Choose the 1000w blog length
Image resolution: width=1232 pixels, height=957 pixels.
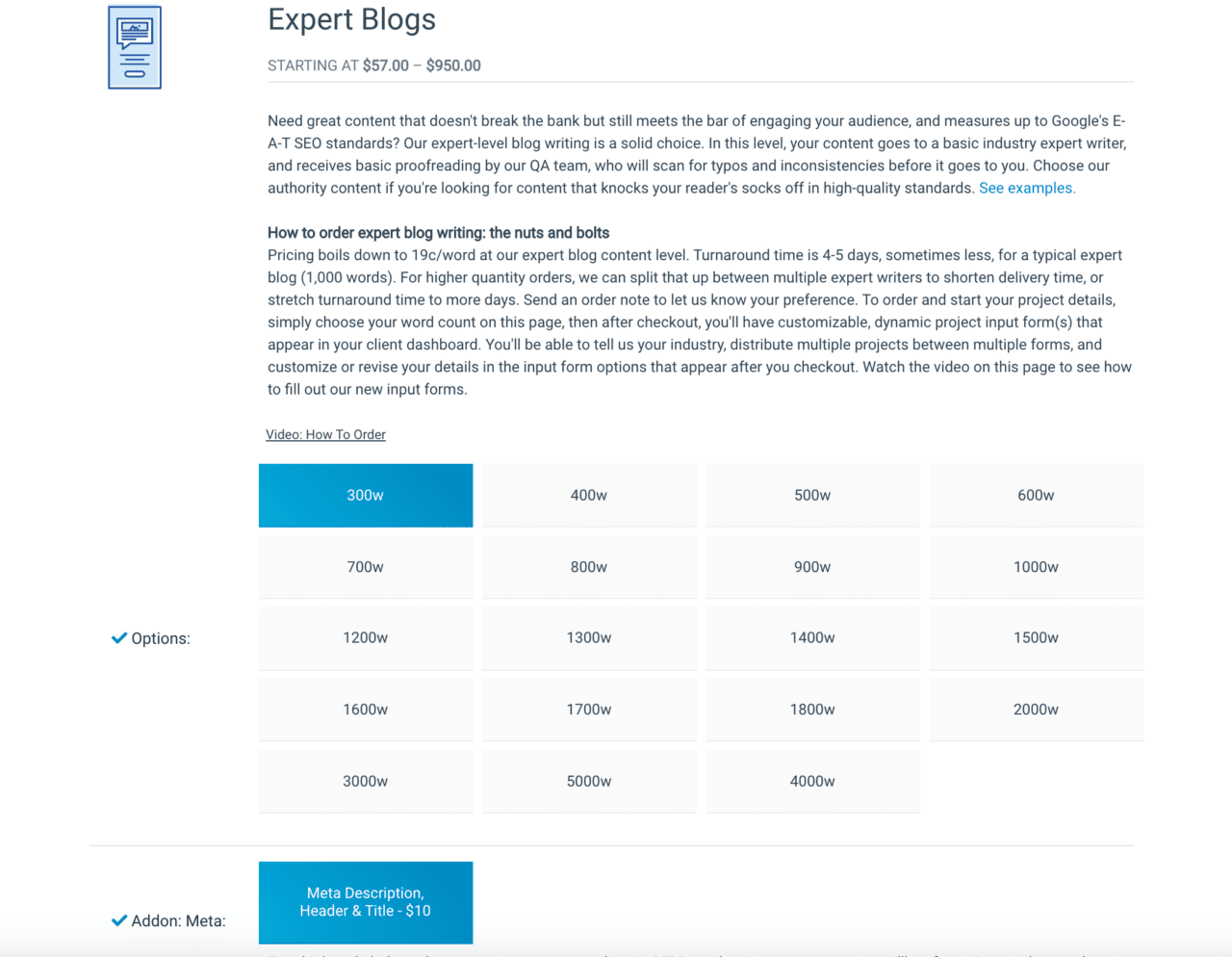[x=1036, y=566]
